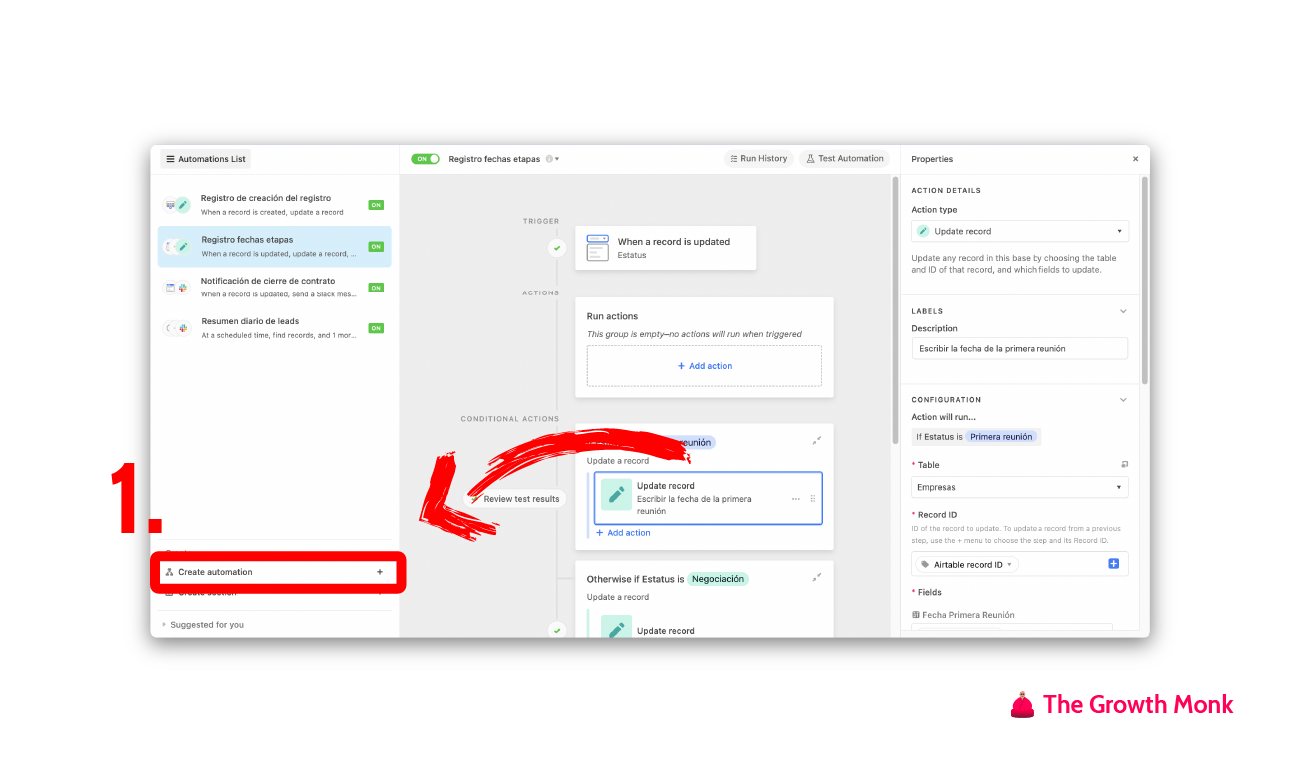Select Registro de creación del registro automation

click(274, 205)
